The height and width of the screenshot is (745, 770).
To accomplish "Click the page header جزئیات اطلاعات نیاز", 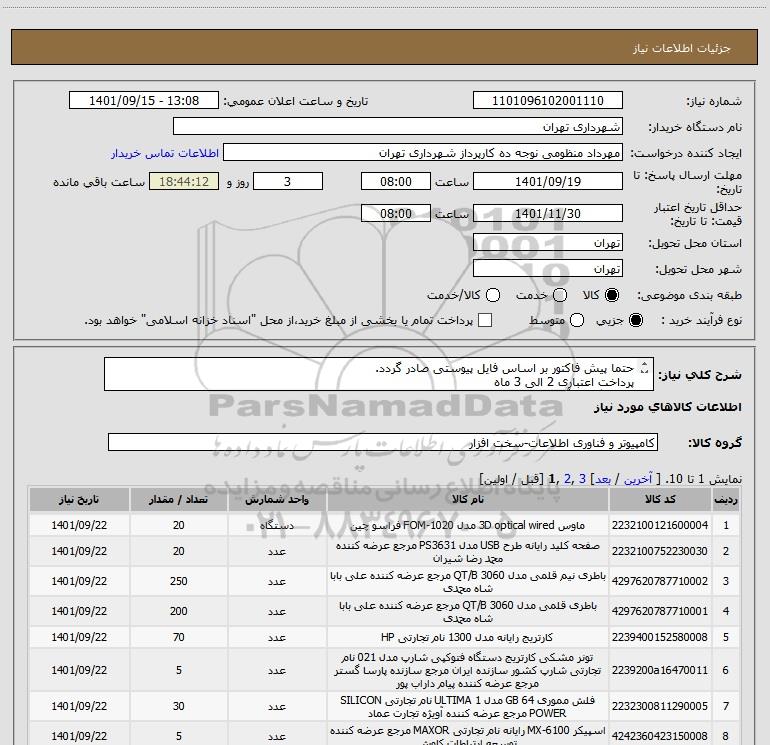I will pos(682,48).
